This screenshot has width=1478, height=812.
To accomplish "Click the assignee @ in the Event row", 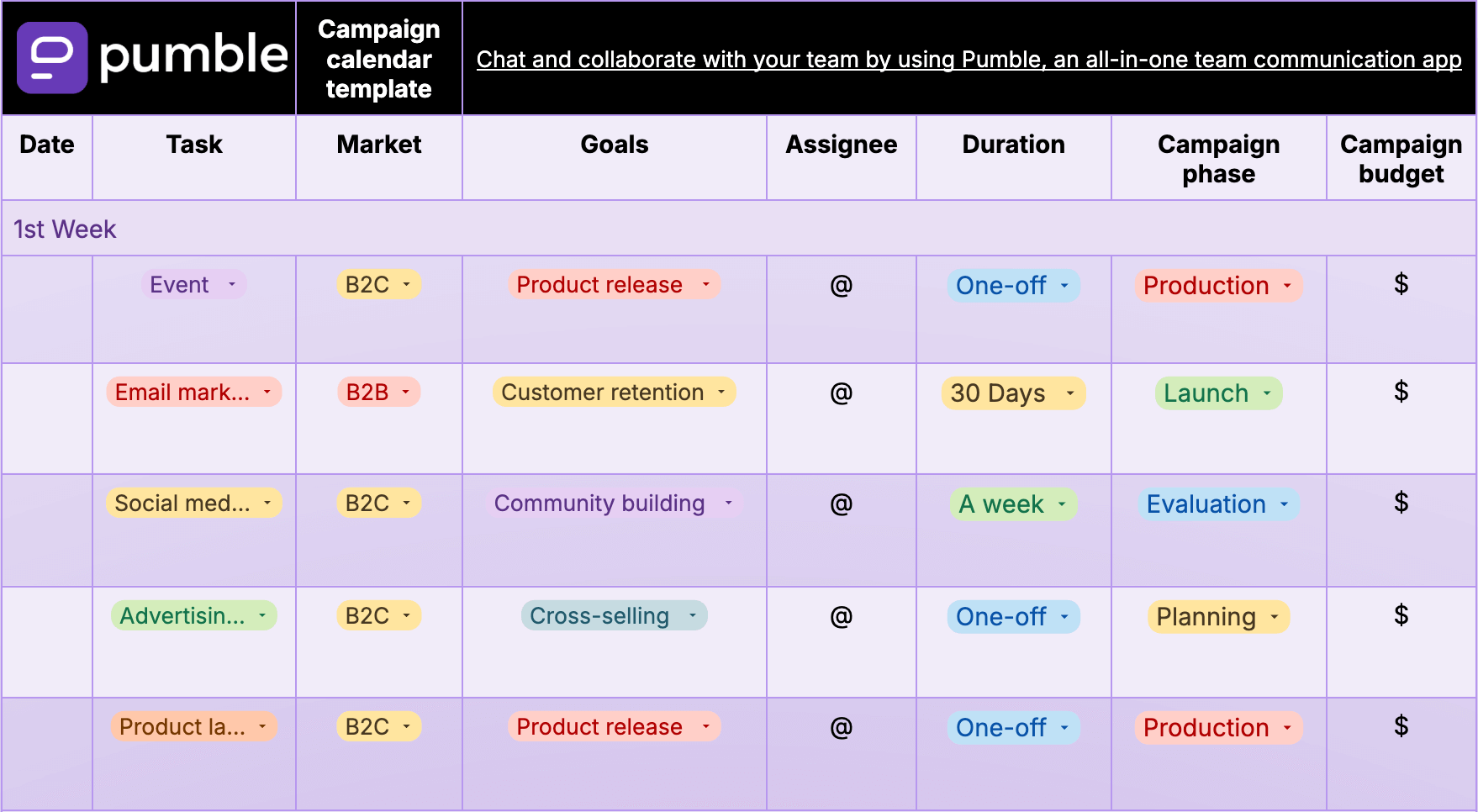I will 842,286.
